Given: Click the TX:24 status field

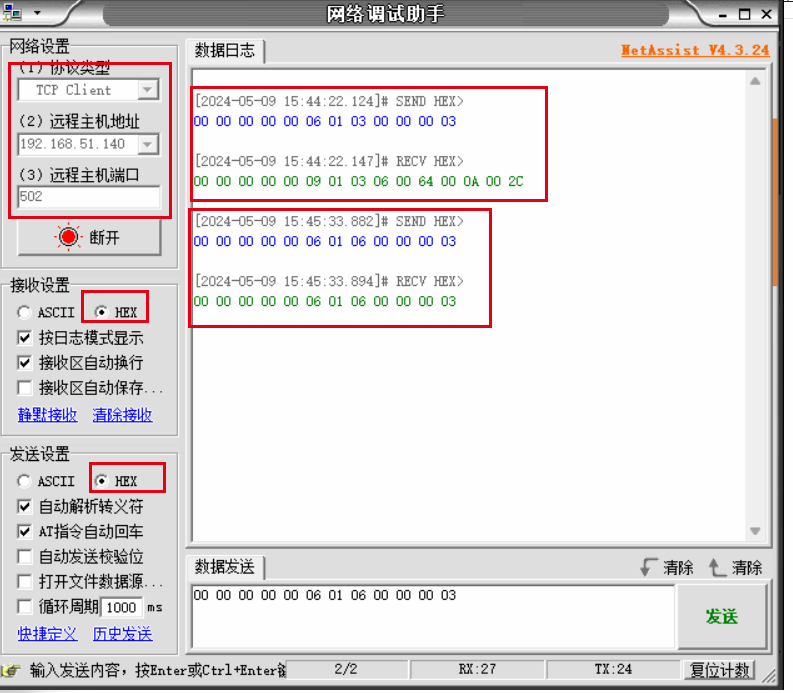Looking at the screenshot, I should click(x=613, y=669).
